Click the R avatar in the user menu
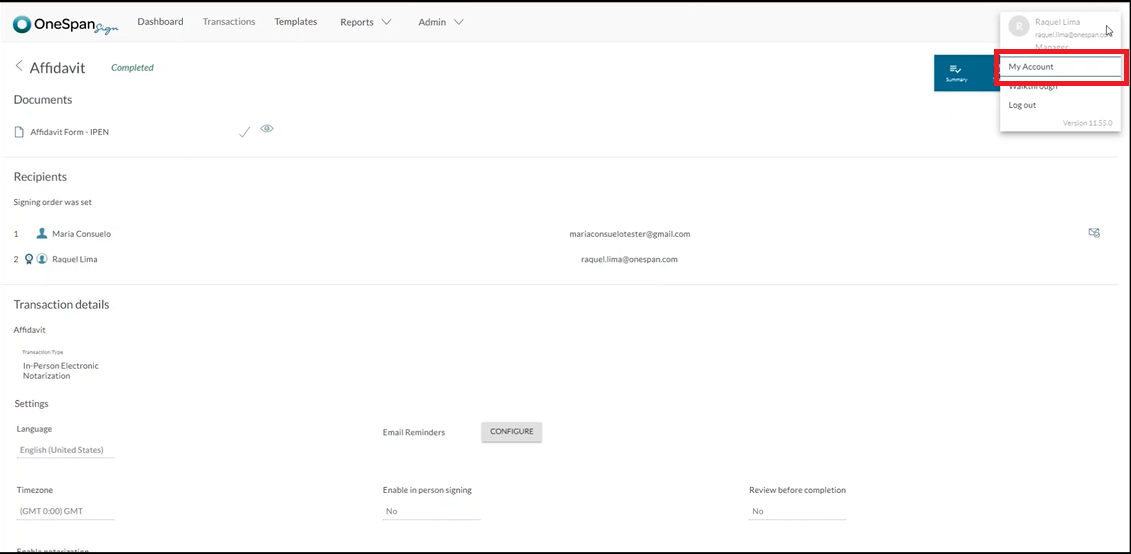This screenshot has width=1131, height=554. (x=1018, y=27)
